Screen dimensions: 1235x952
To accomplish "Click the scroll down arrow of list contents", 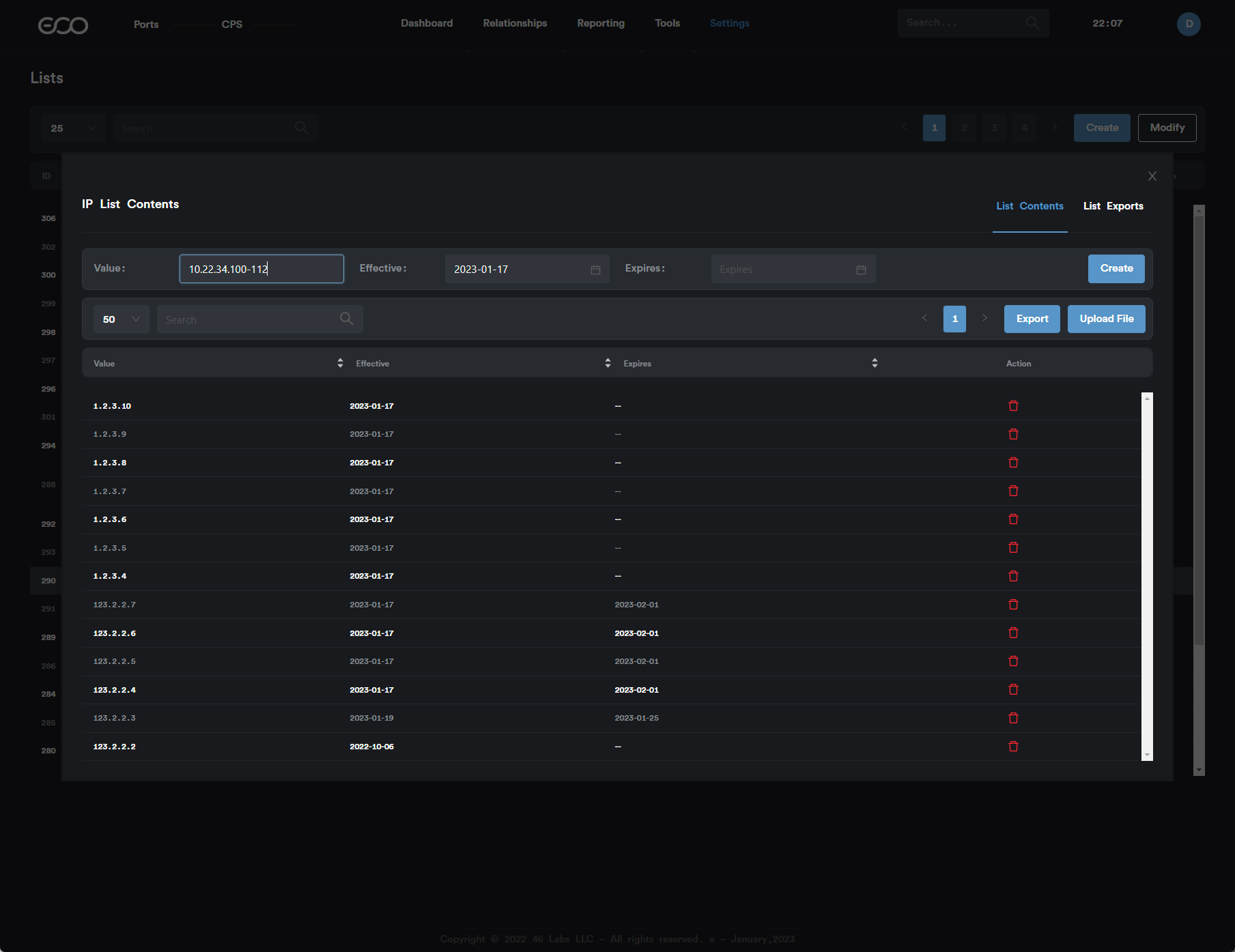I will [1147, 755].
